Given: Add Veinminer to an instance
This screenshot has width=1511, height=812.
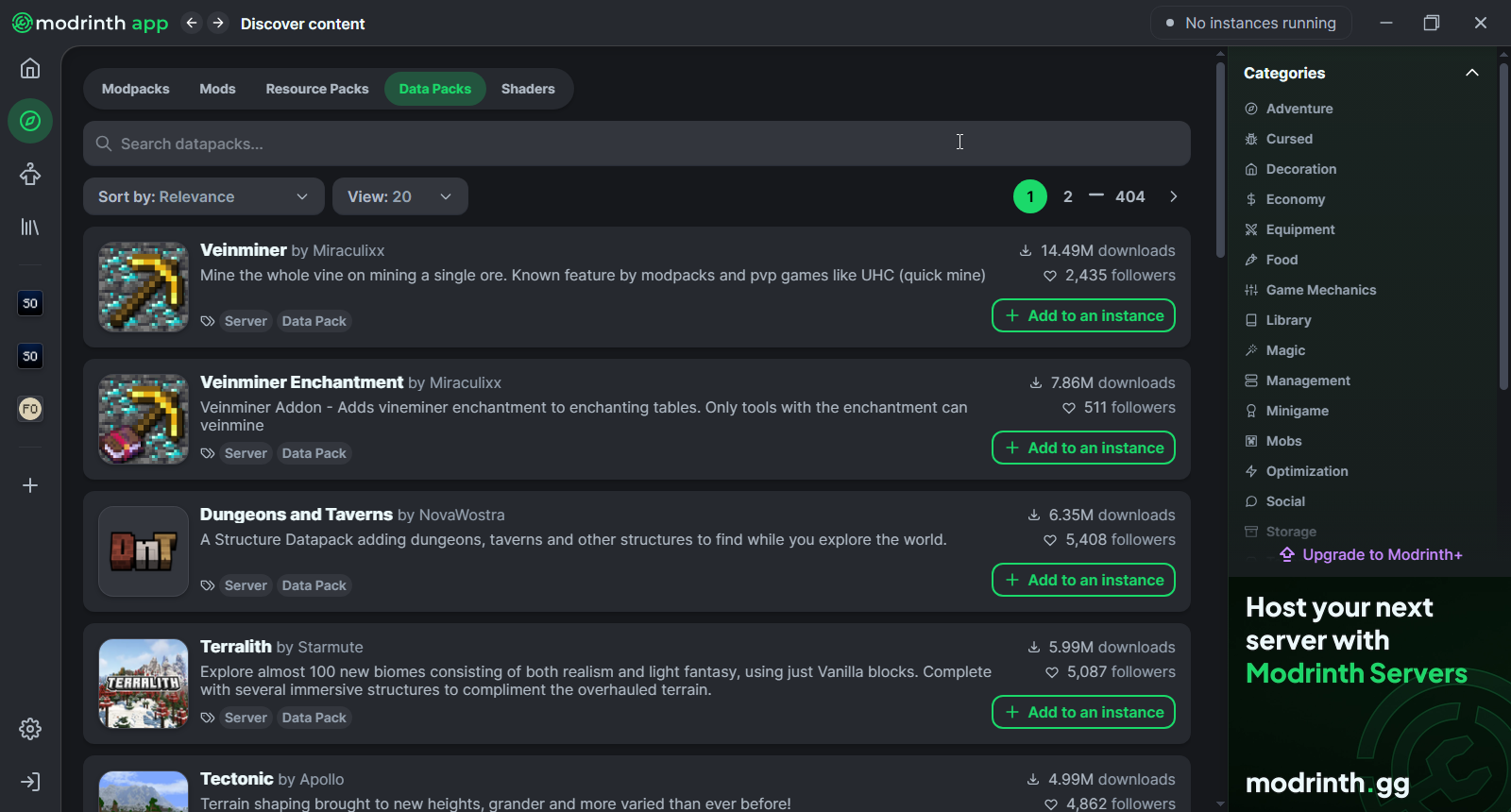Looking at the screenshot, I should coord(1083,315).
